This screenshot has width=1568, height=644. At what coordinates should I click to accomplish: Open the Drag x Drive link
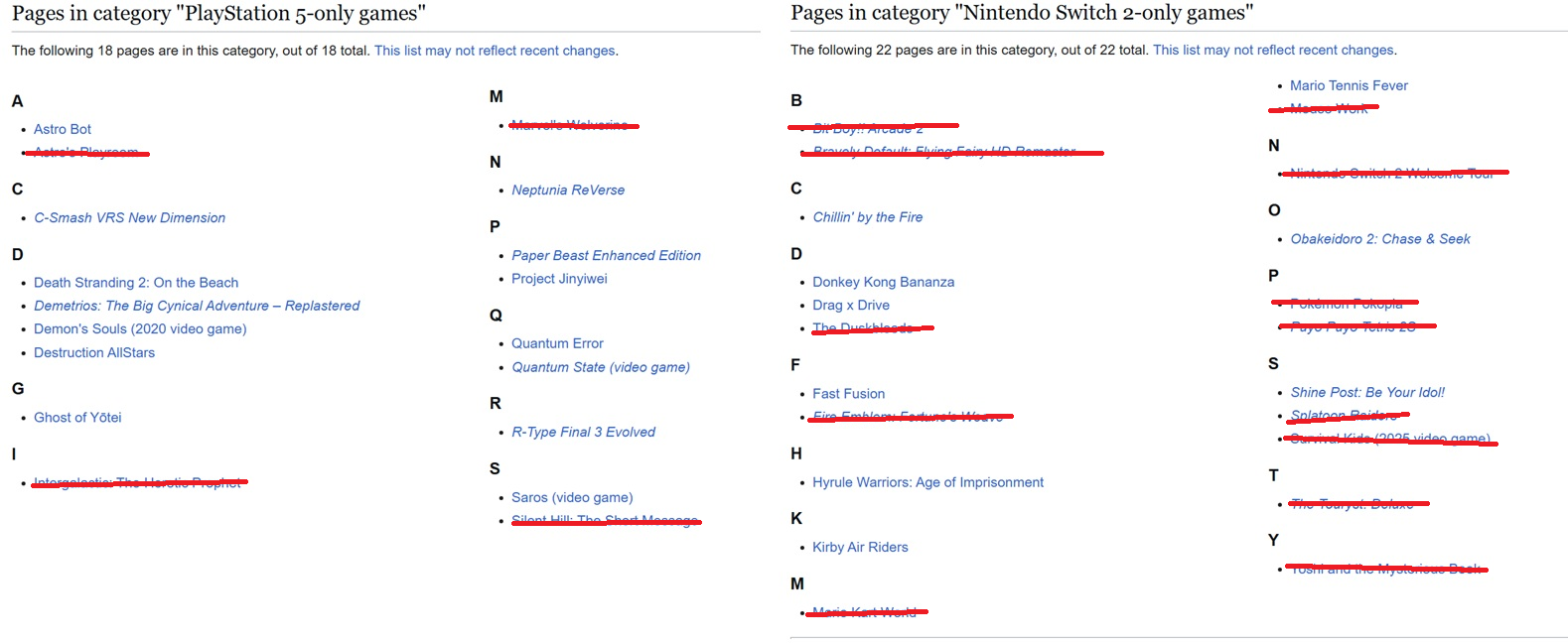[851, 305]
